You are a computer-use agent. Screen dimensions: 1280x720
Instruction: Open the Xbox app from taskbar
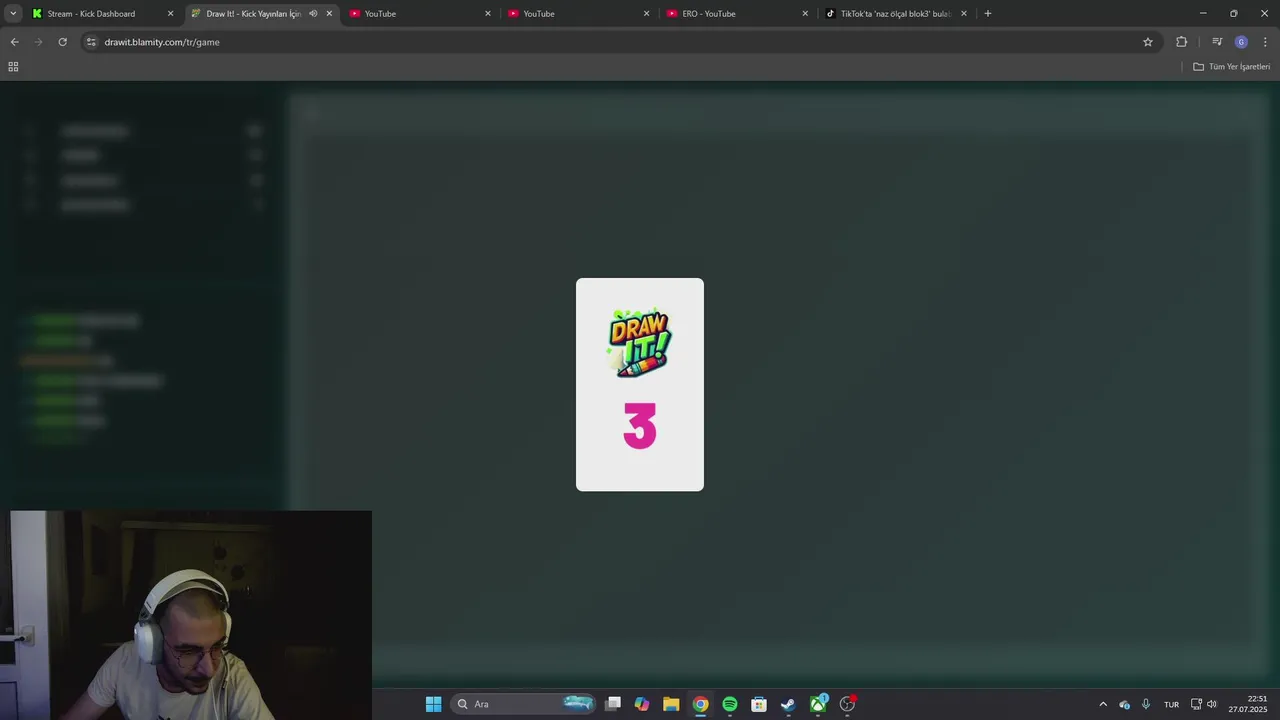[x=818, y=704]
